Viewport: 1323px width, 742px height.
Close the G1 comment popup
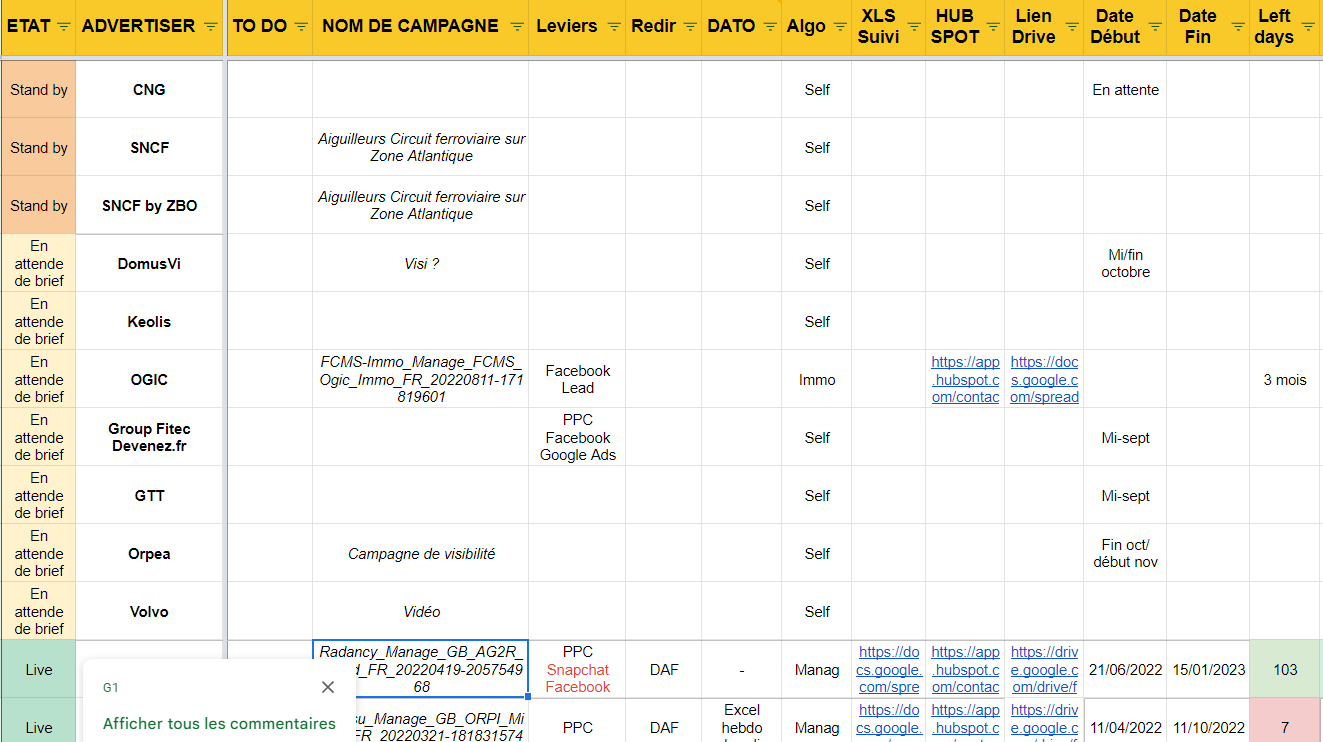point(328,687)
